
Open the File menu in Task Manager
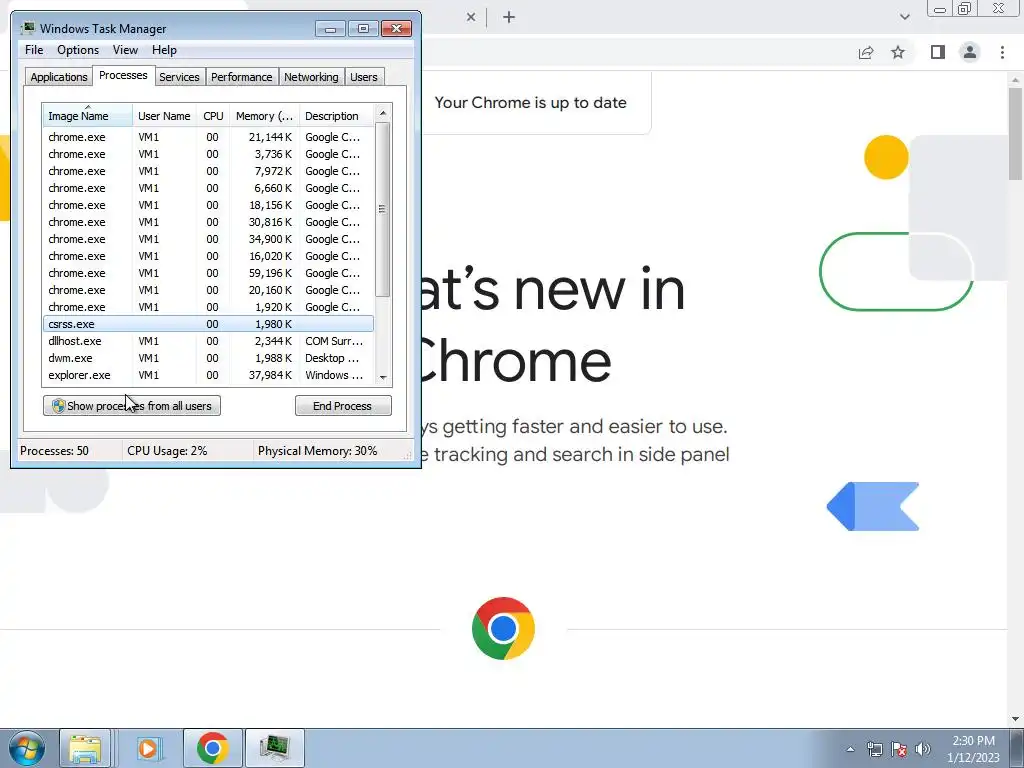[34, 50]
